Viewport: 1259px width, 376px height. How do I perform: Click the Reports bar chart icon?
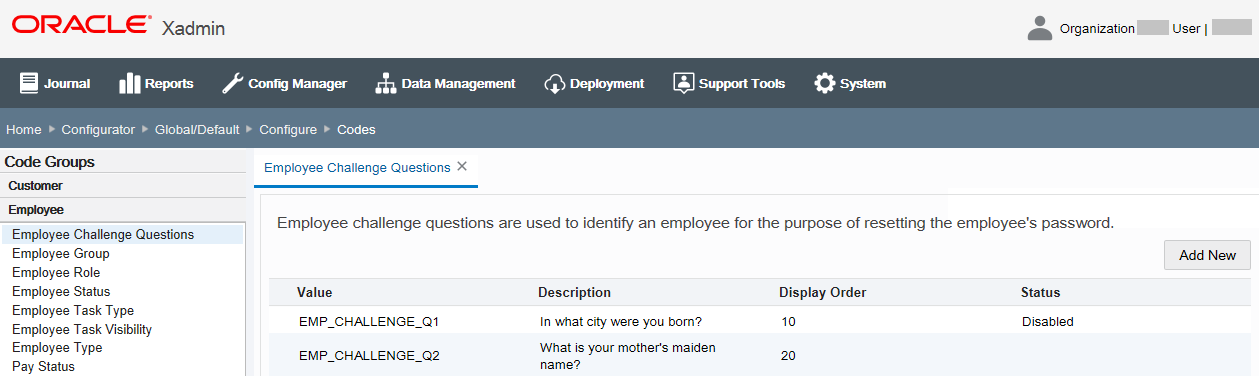pyautogui.click(x=129, y=83)
